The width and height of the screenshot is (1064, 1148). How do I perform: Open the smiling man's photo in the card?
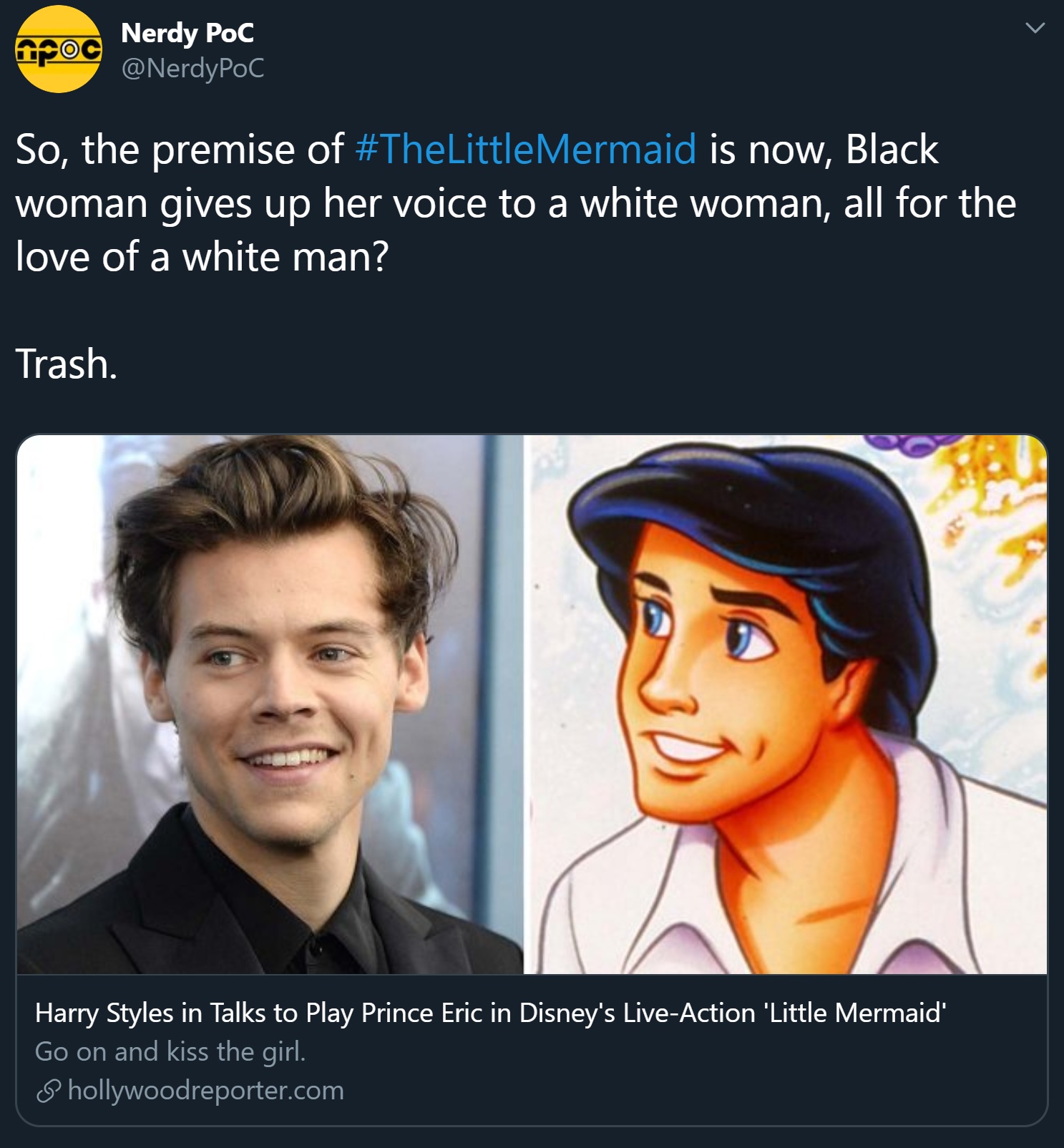click(x=270, y=704)
